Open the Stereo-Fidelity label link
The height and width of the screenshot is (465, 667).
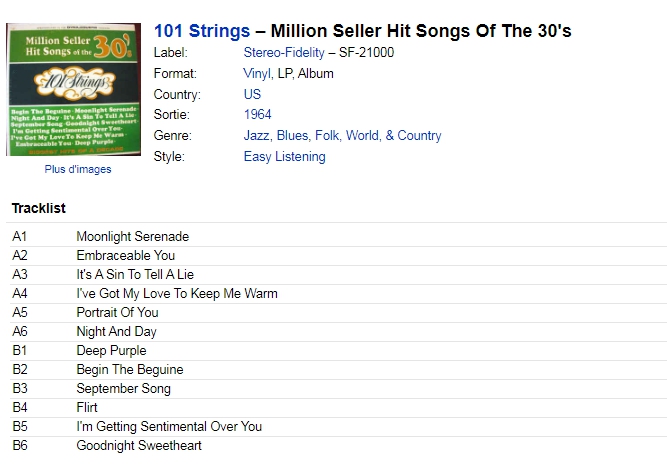284,52
